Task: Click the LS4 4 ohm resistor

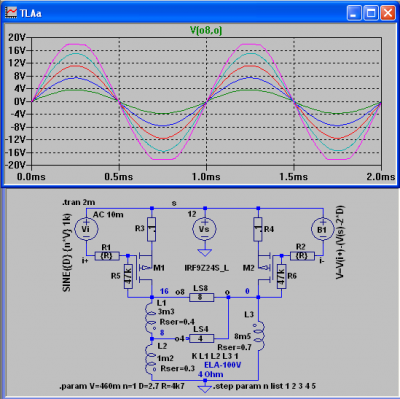Action: click(201, 339)
